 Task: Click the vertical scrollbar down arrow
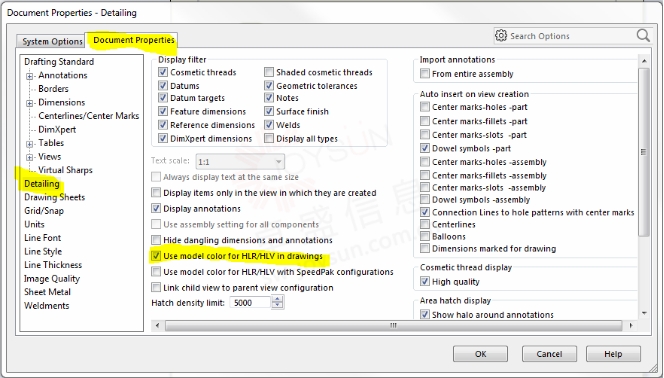pos(644,314)
